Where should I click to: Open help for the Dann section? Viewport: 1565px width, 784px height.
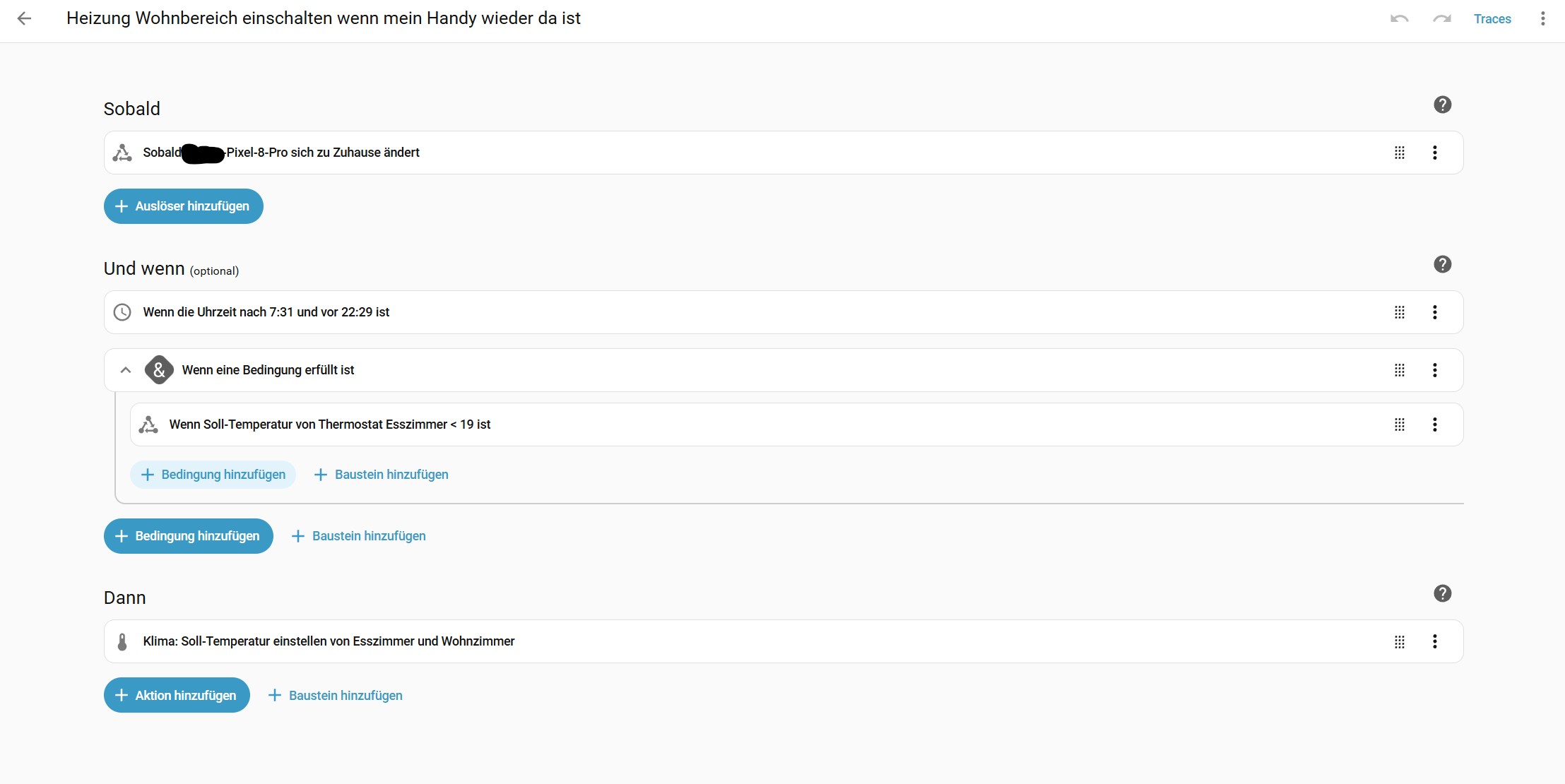1442,594
